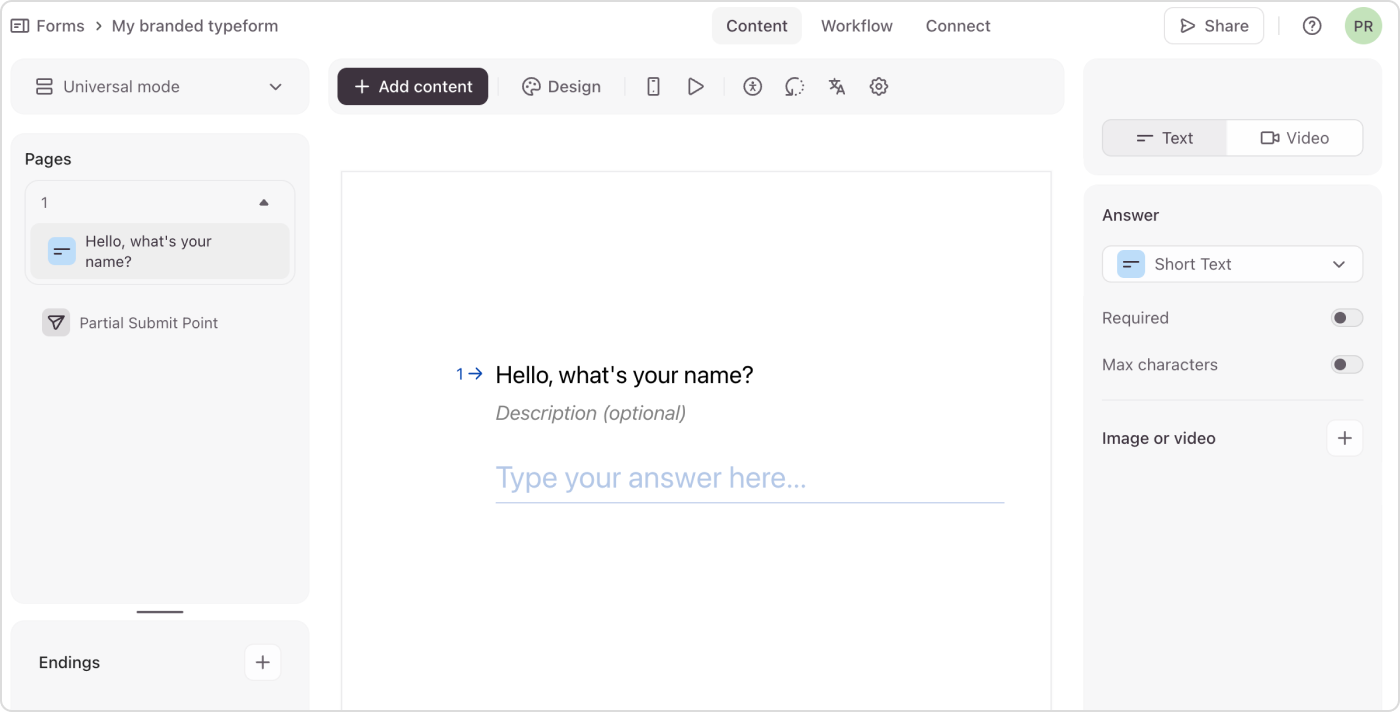Open form settings via the gear icon
Screen dimensions: 1400x712
(878, 86)
